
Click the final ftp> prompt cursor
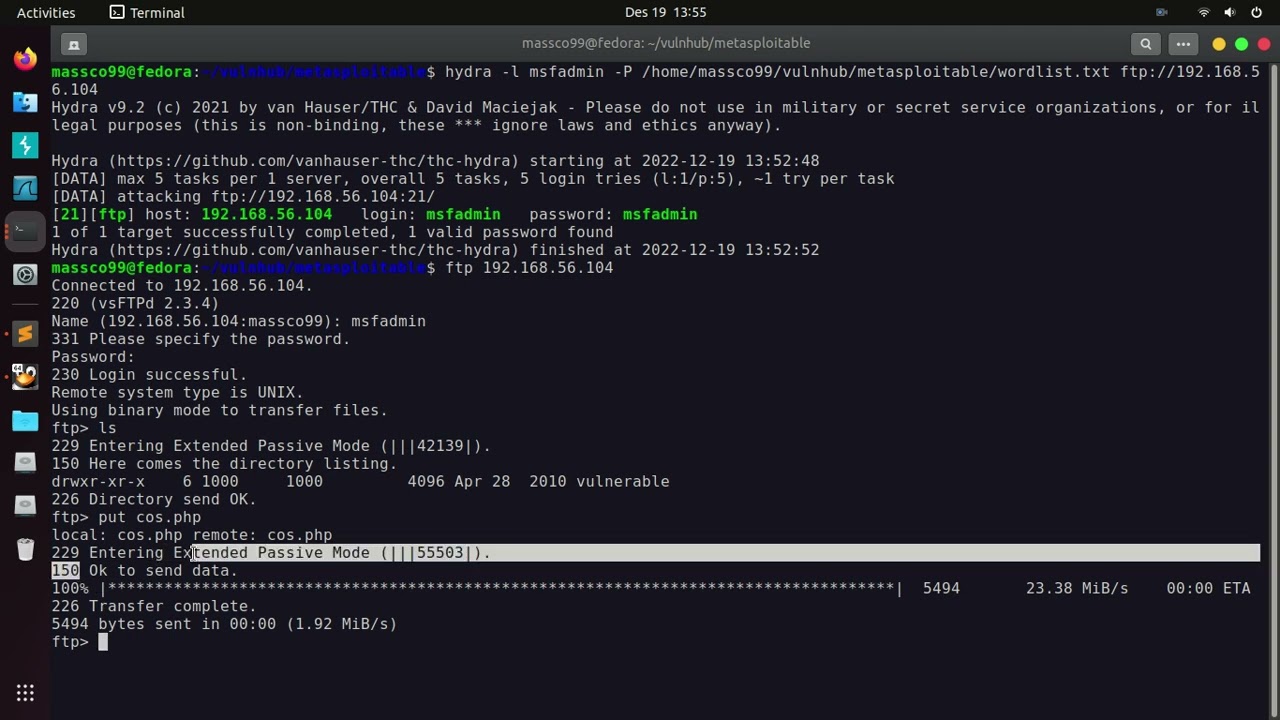[x=103, y=642]
